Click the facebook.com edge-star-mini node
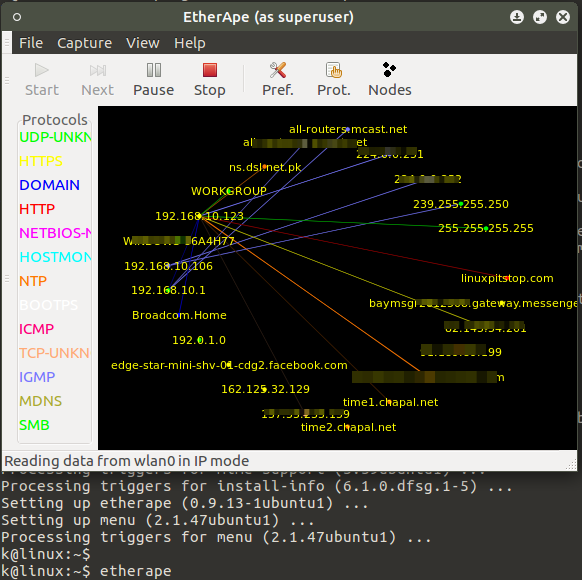The height and width of the screenshot is (580, 583). [229, 365]
